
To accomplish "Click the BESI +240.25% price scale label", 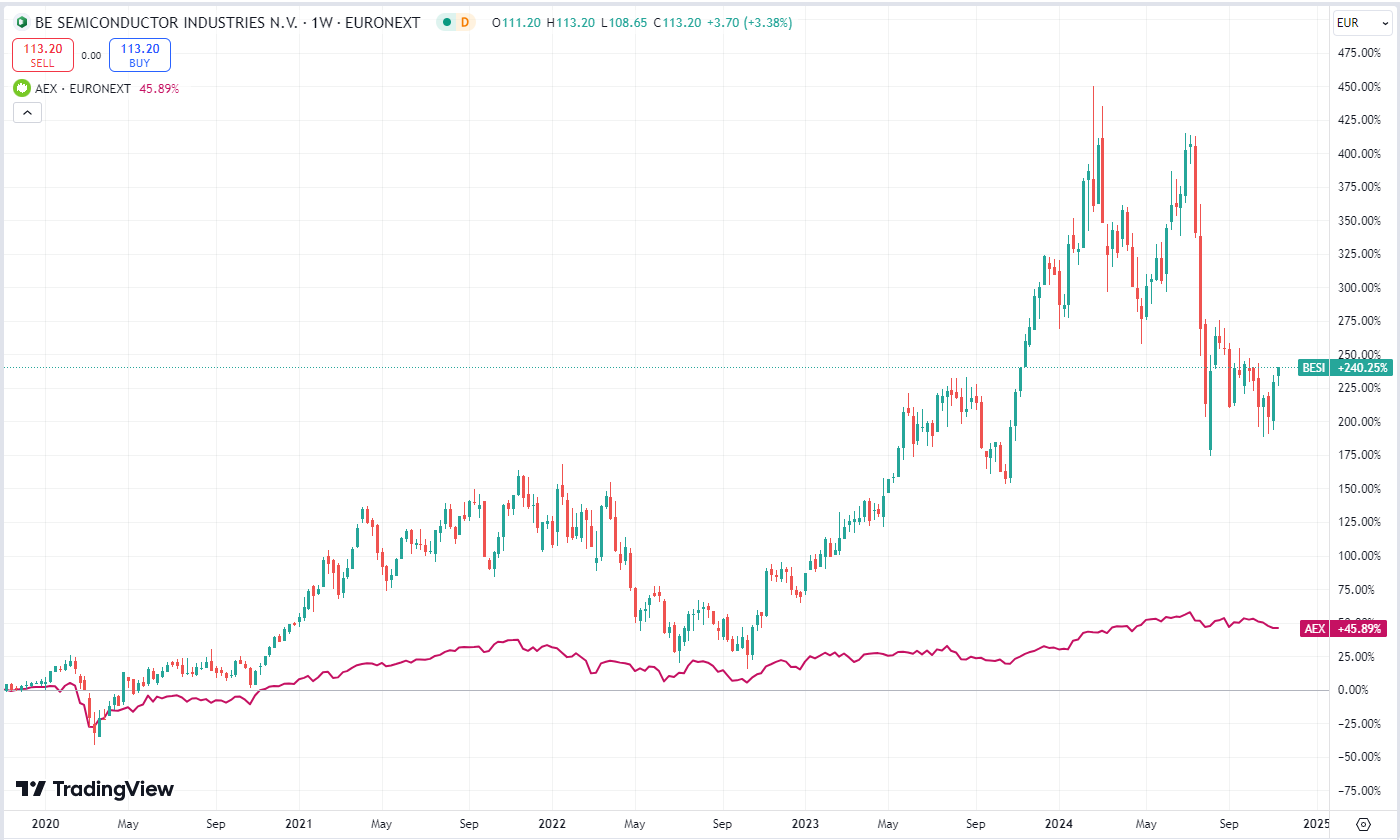I will pyautogui.click(x=1344, y=368).
